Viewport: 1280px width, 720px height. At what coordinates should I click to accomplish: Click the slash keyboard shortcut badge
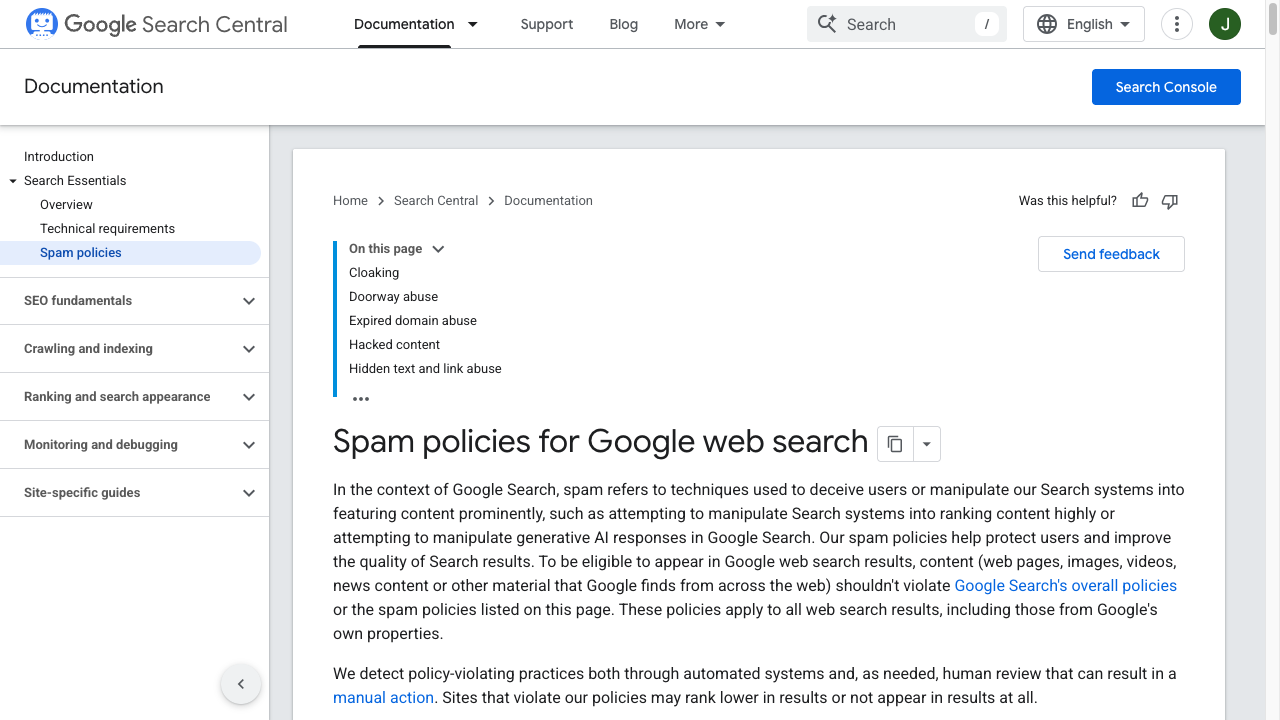click(x=987, y=24)
